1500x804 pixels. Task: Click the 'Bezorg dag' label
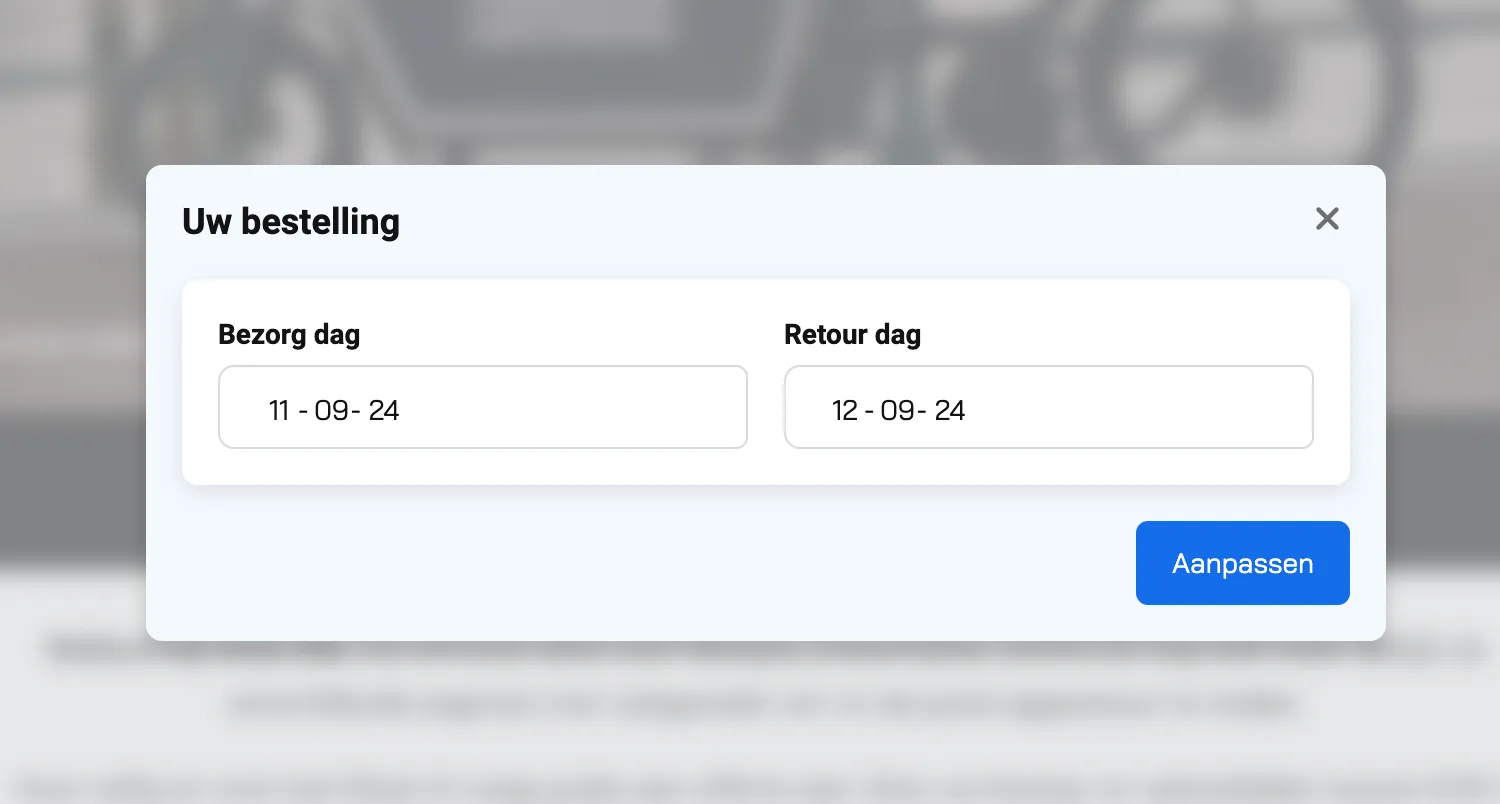tap(289, 334)
